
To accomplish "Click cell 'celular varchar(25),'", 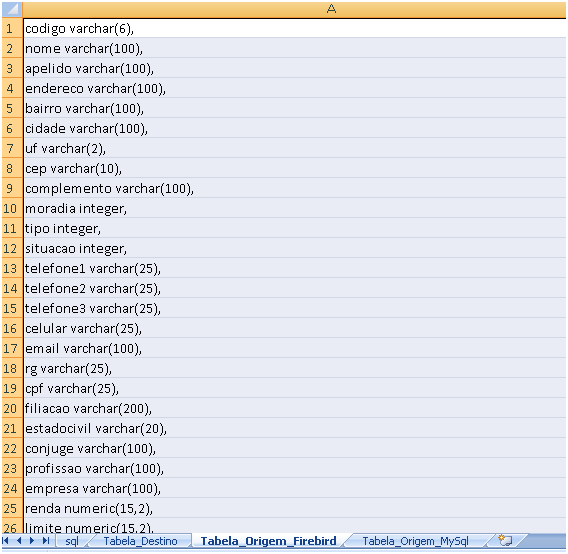I will coord(295,328).
